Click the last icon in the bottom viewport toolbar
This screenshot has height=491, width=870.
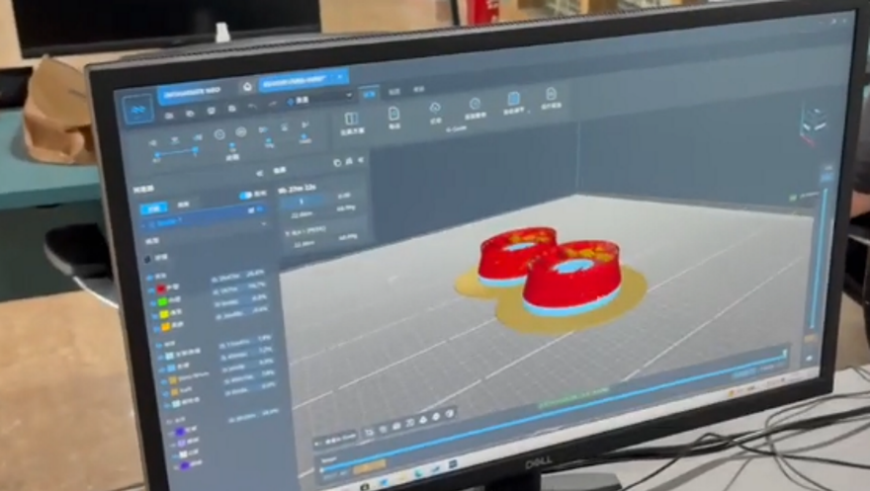point(450,413)
